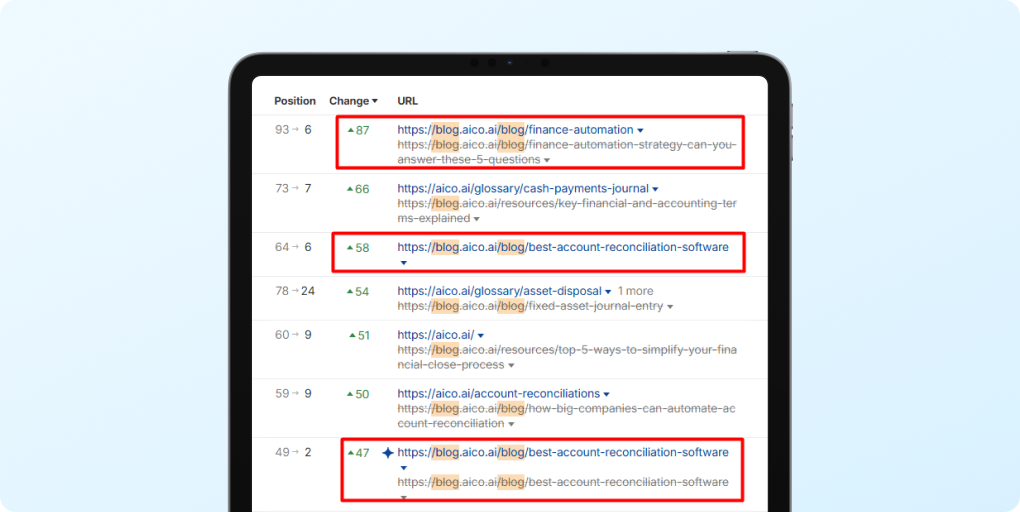Open the best-account-reconciliation-software link in the +58 row
Screen dimensions: 1020x512
click(562, 247)
